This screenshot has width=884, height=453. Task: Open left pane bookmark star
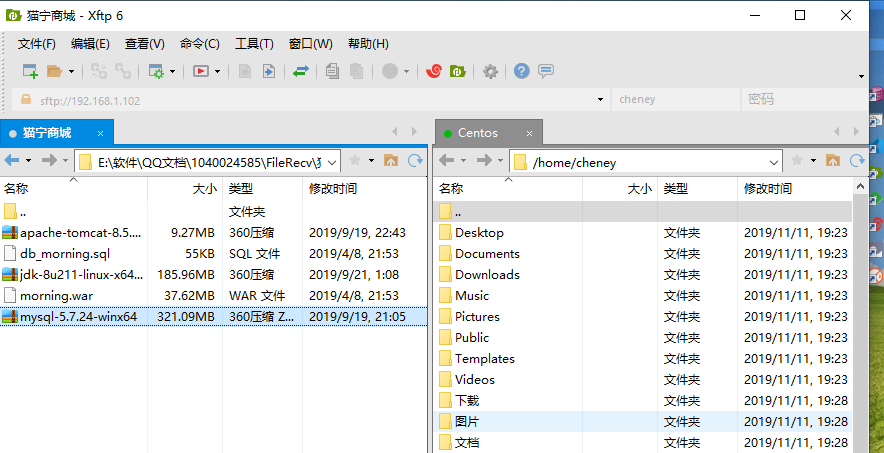355,161
